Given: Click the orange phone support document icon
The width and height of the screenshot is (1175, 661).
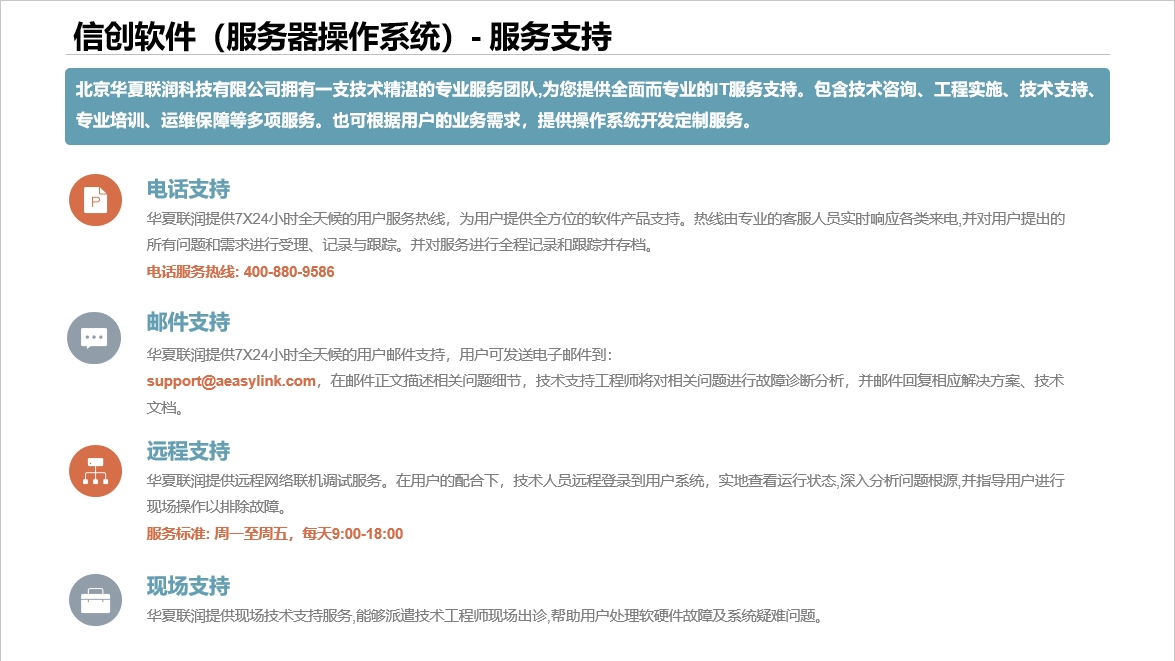Looking at the screenshot, I should pos(95,200).
